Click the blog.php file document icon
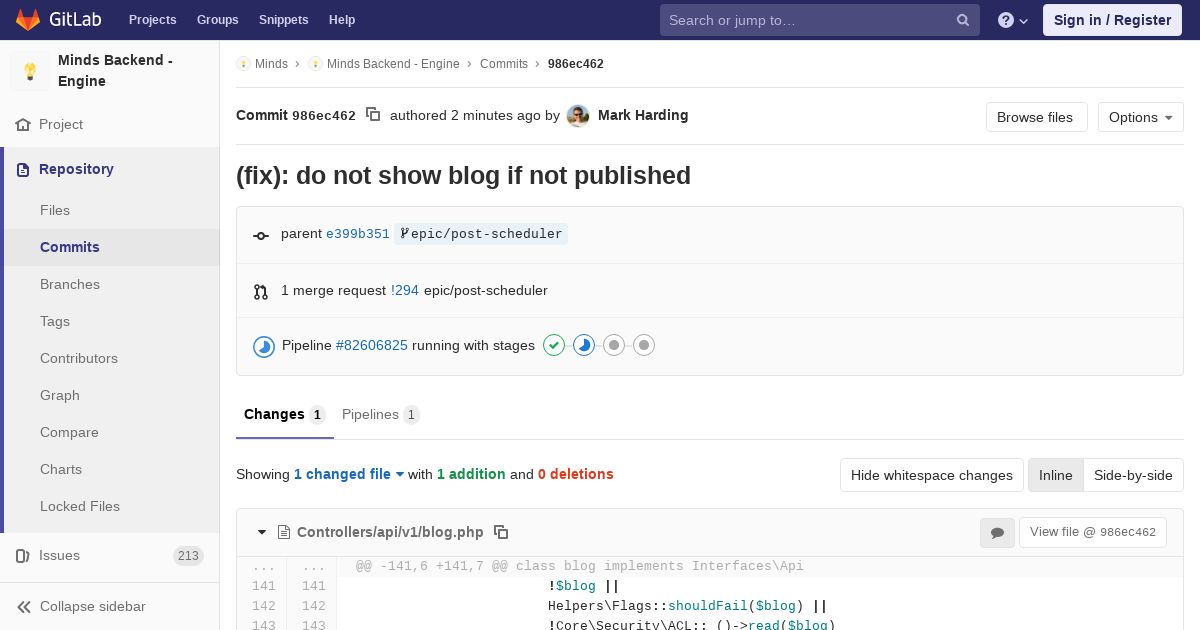Viewport: 1200px width, 630px height. 284,532
